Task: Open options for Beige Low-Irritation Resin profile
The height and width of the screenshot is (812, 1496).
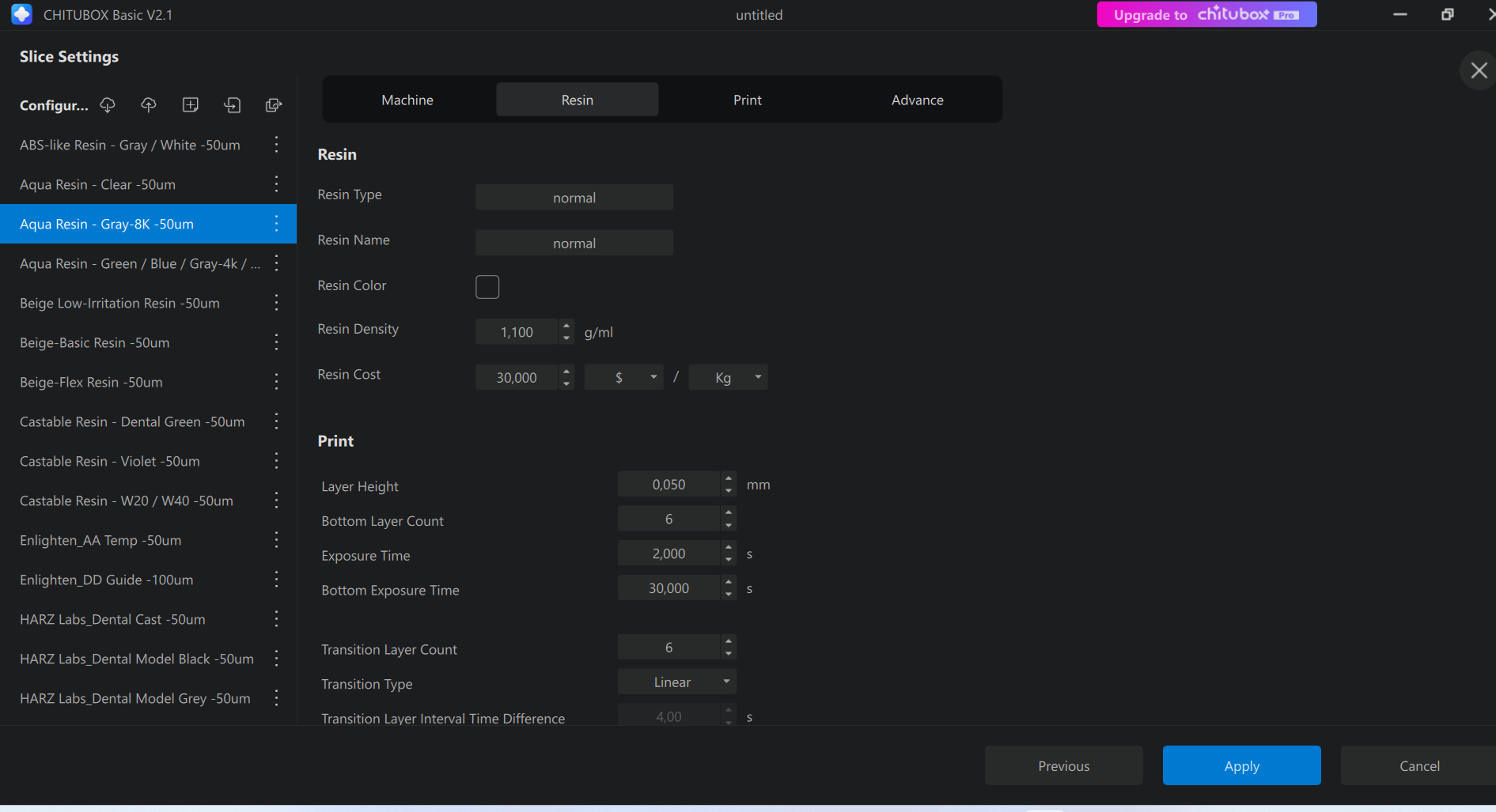Action: 276,303
